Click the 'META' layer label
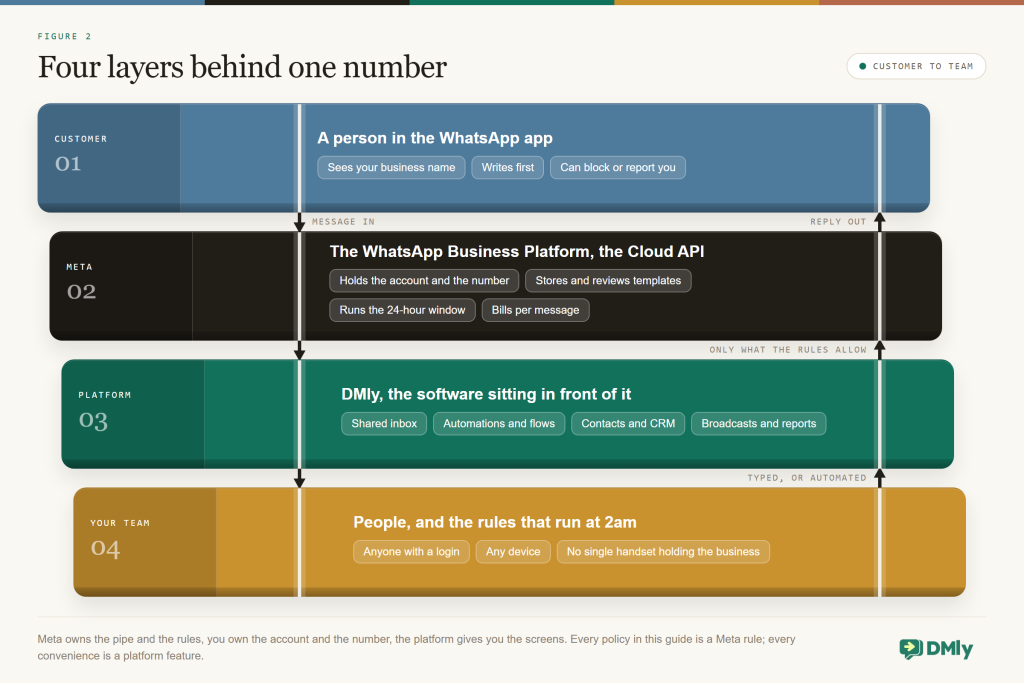The width and height of the screenshot is (1024, 683). coord(80,267)
